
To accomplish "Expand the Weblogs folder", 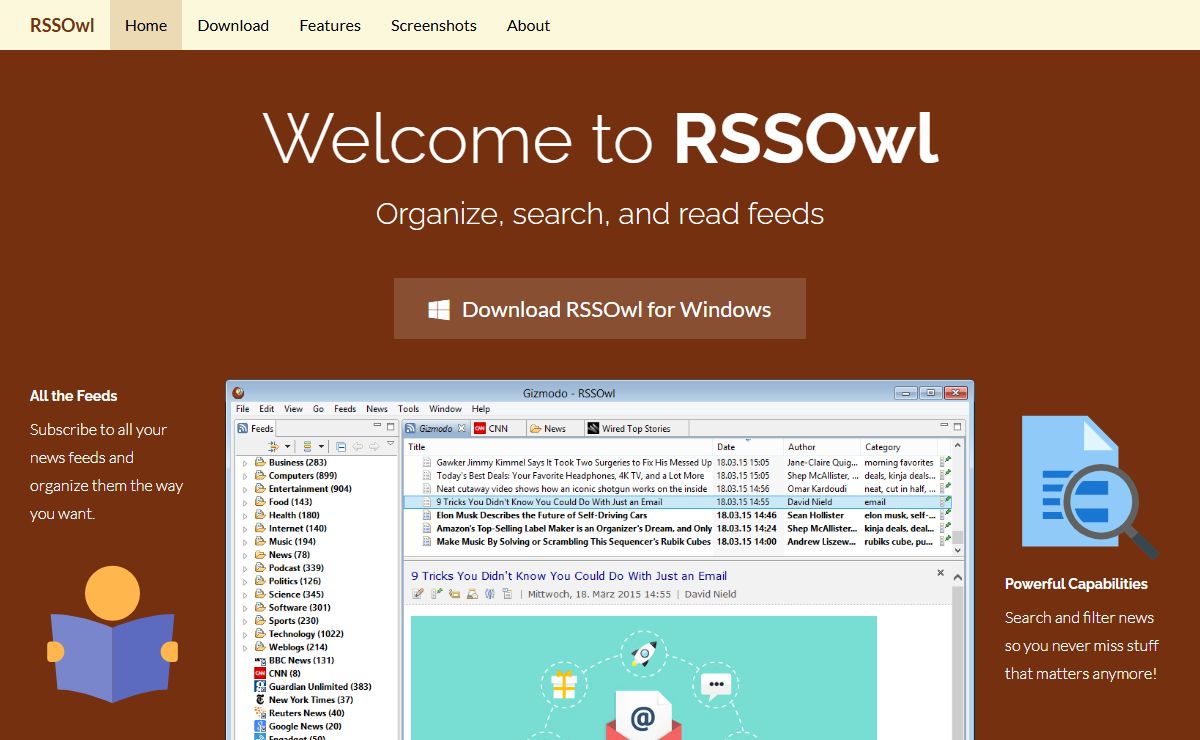I will pyautogui.click(x=245, y=647).
